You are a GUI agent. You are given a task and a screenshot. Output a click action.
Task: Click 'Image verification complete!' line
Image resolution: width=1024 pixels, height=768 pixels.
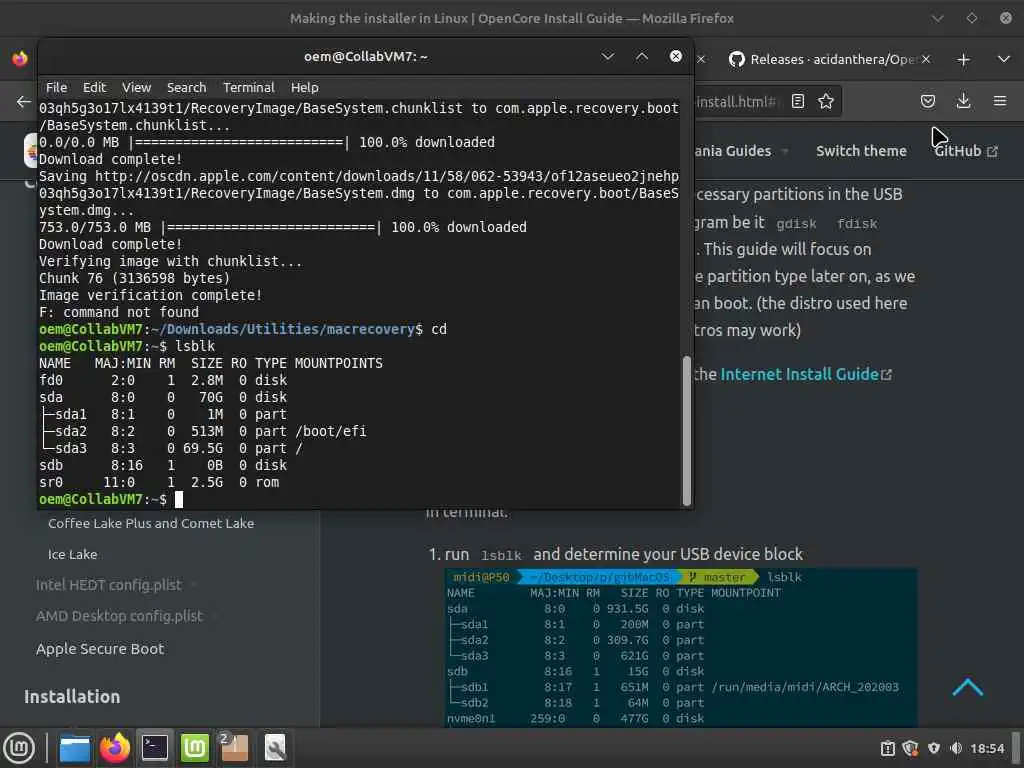tap(150, 295)
